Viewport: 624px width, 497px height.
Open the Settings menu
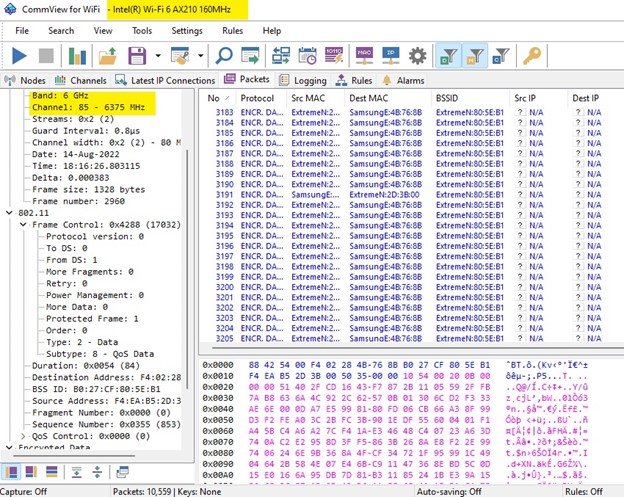tap(187, 31)
